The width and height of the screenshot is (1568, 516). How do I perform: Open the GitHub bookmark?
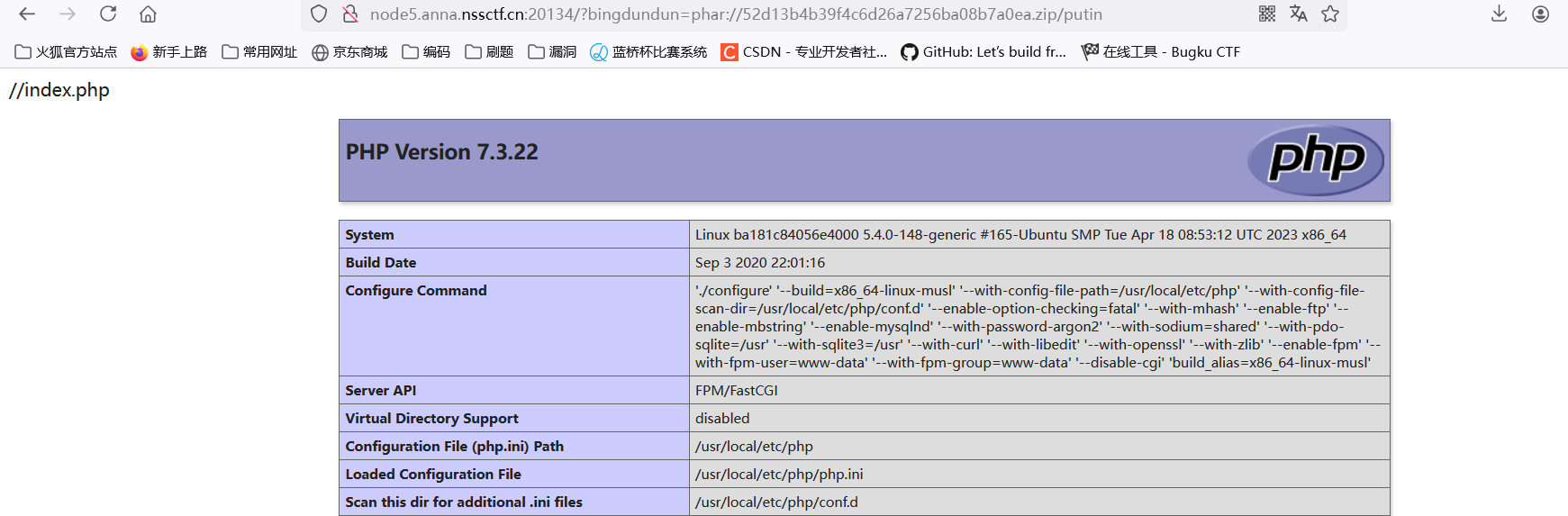[x=983, y=52]
